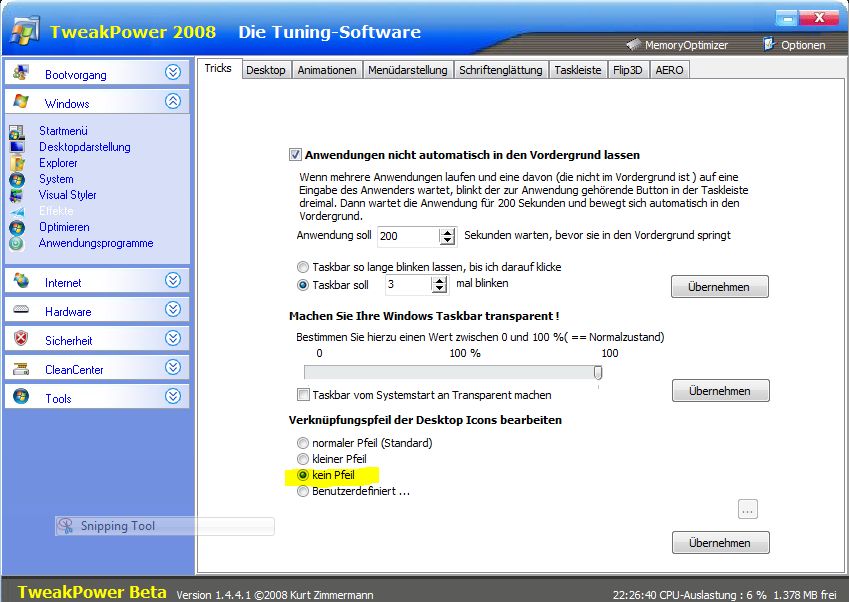This screenshot has height=602, width=849.
Task: Click the taskbar transparency slider handle
Action: point(598,372)
